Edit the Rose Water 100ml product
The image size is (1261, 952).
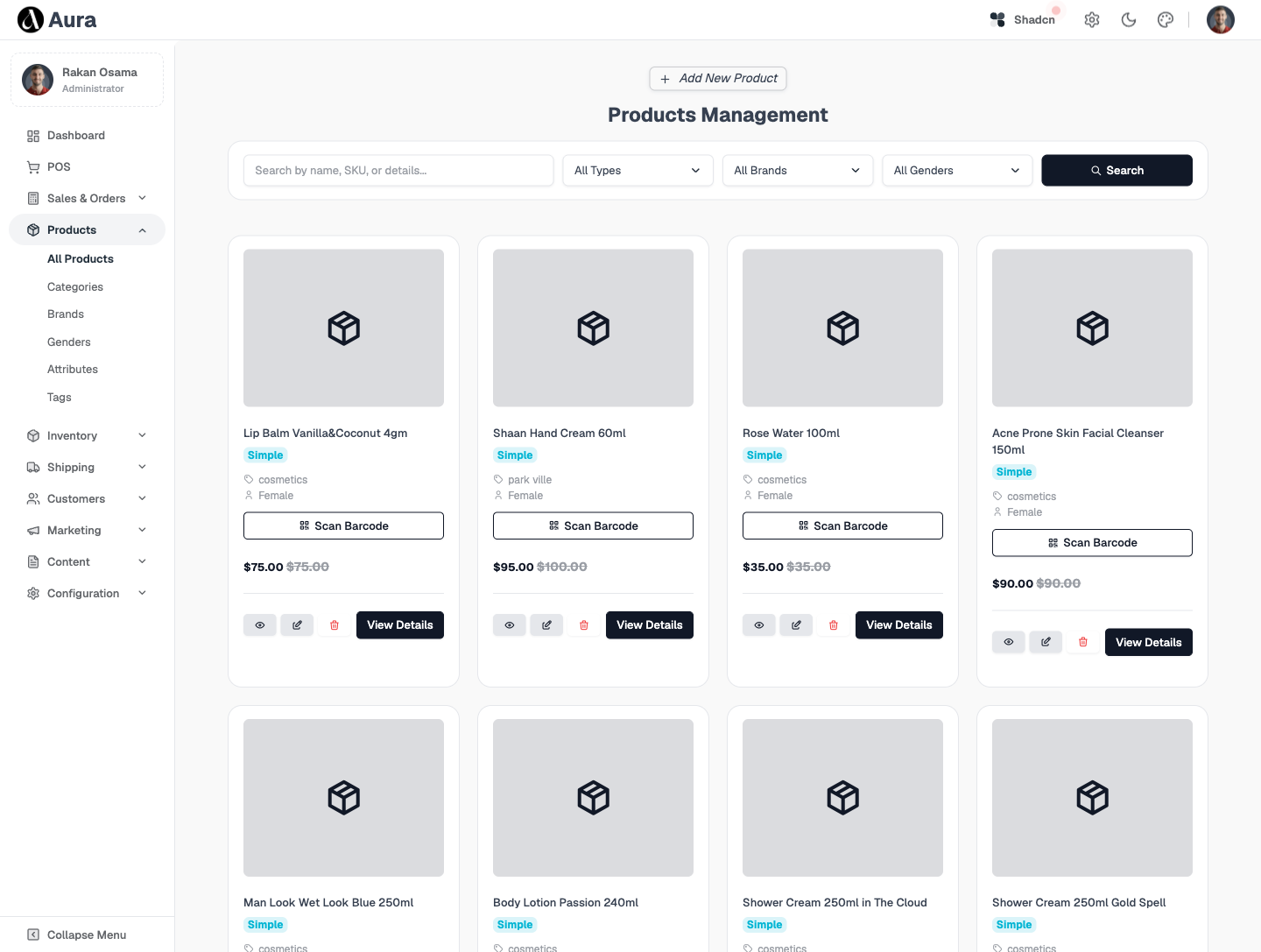tap(796, 625)
